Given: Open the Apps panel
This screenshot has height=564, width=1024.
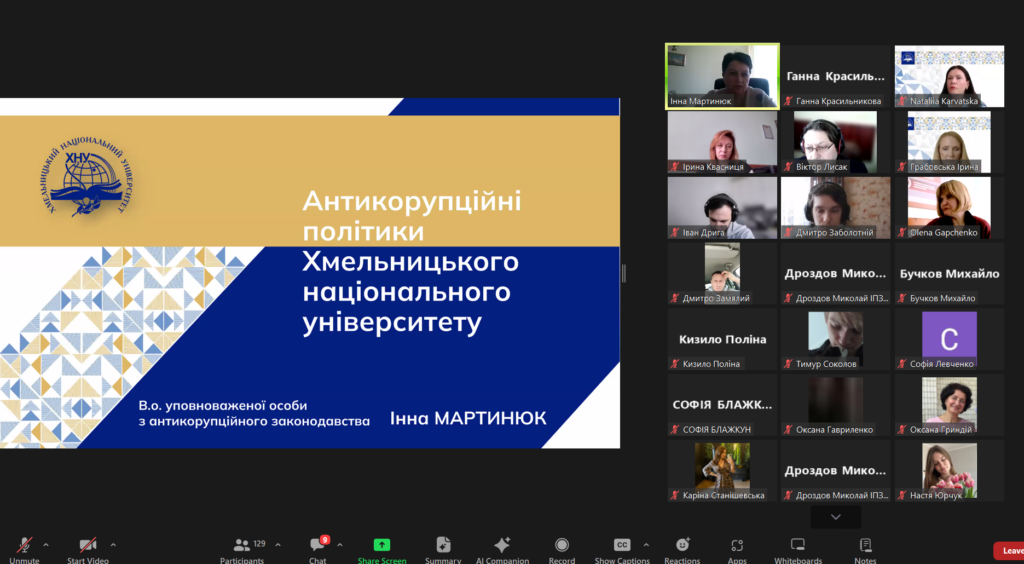Looking at the screenshot, I should coord(737,546).
